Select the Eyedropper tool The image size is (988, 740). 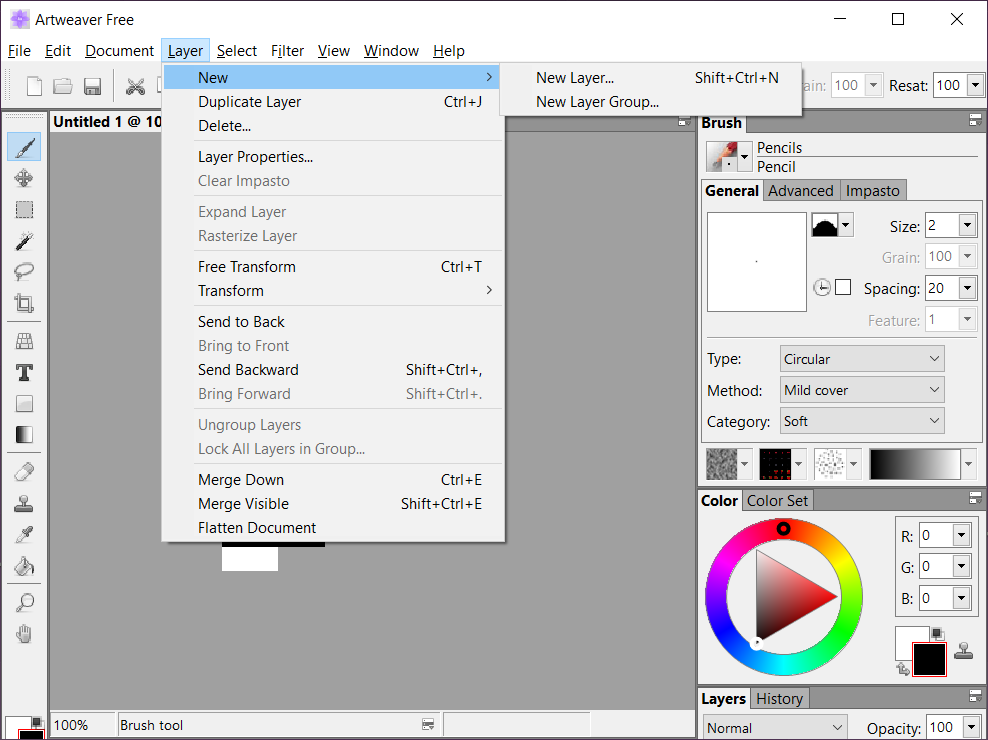pos(24,535)
